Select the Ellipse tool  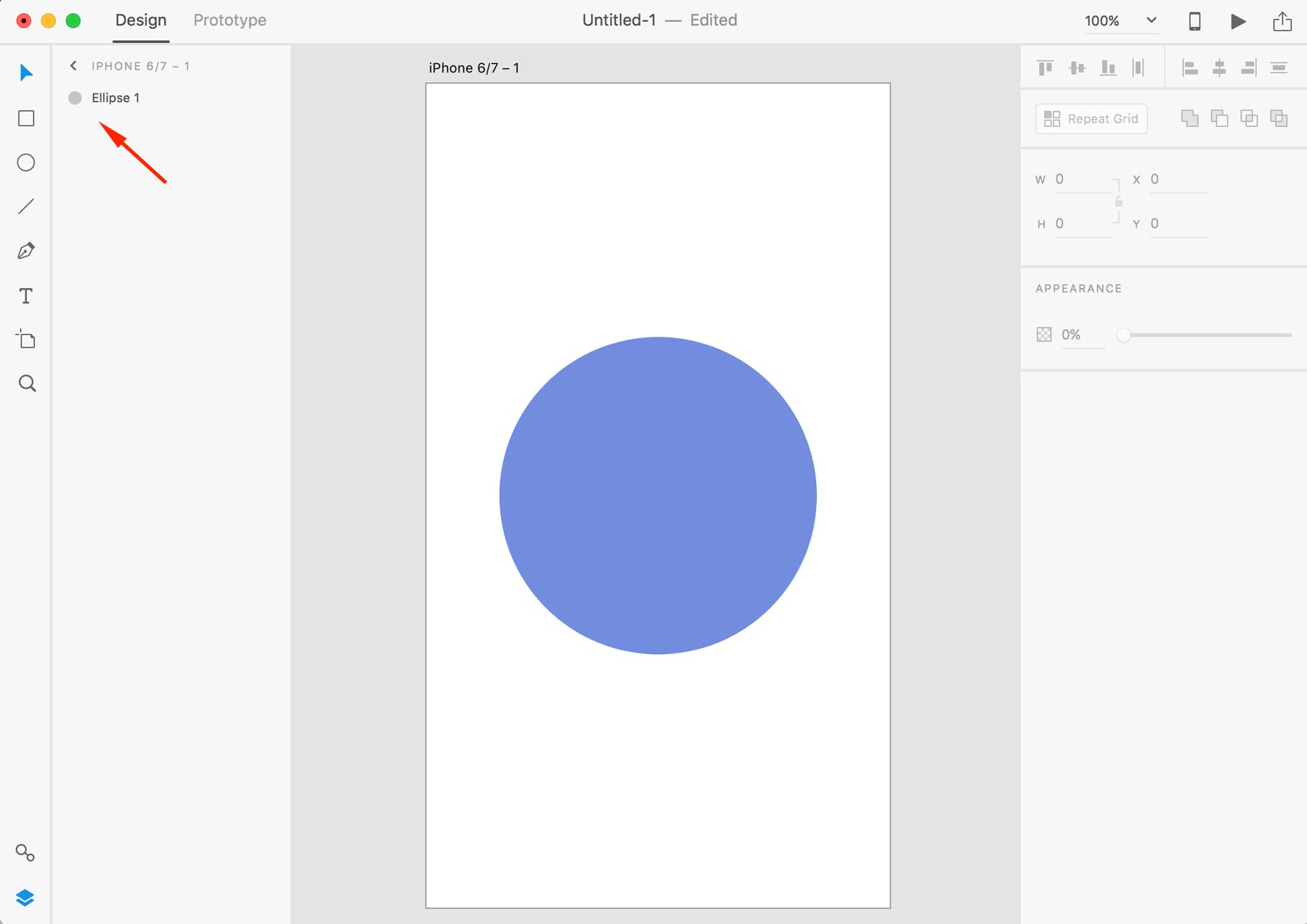point(26,163)
